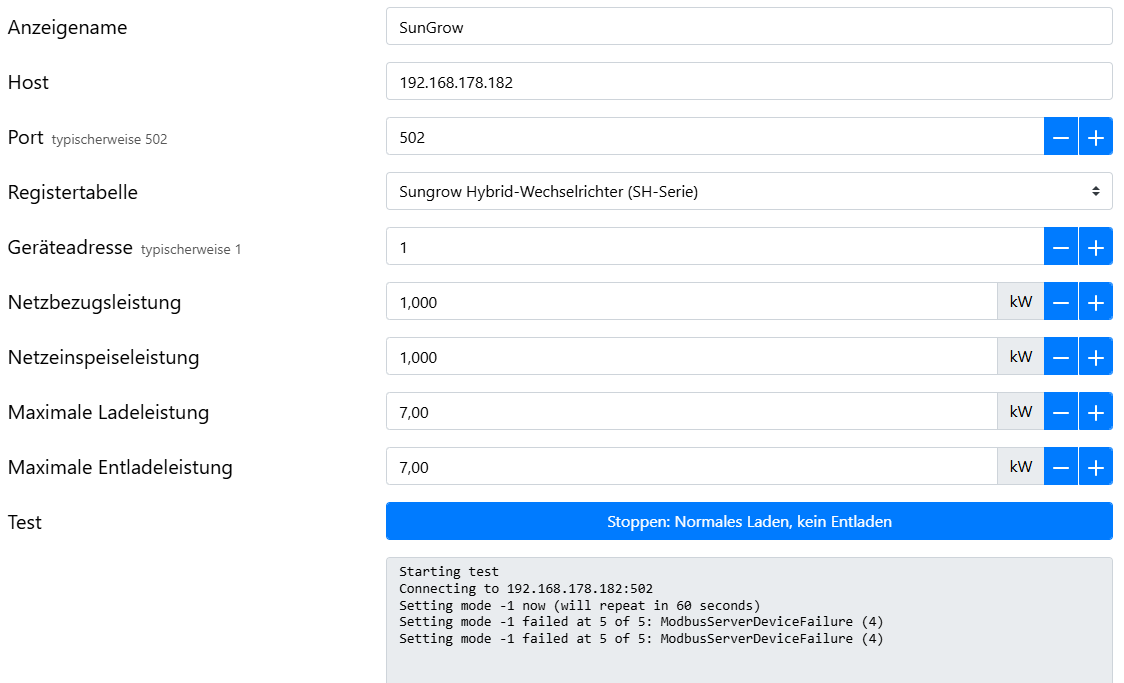Image resolution: width=1124 pixels, height=683 pixels.
Task: Click plus button for Geräteadresse
Action: coord(1095,247)
